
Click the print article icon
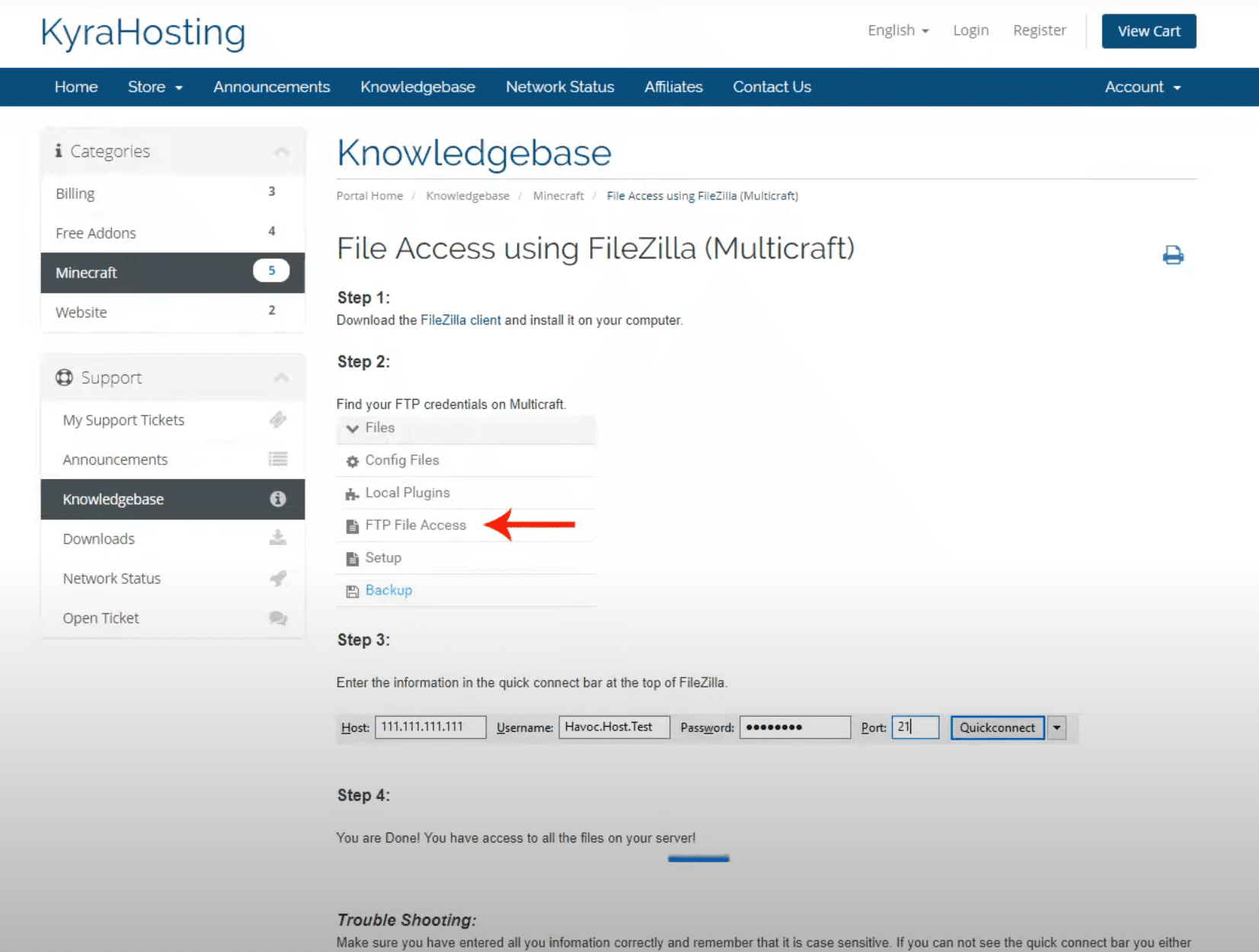(1173, 254)
